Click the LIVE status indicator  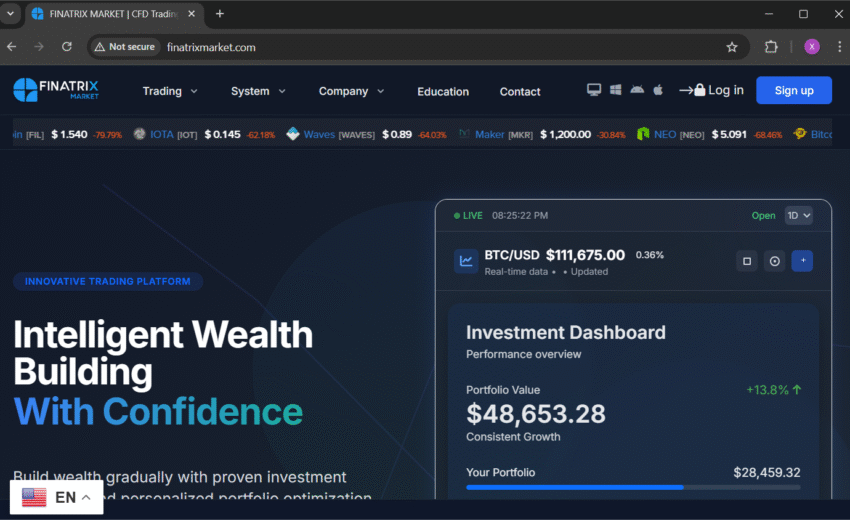tap(468, 215)
